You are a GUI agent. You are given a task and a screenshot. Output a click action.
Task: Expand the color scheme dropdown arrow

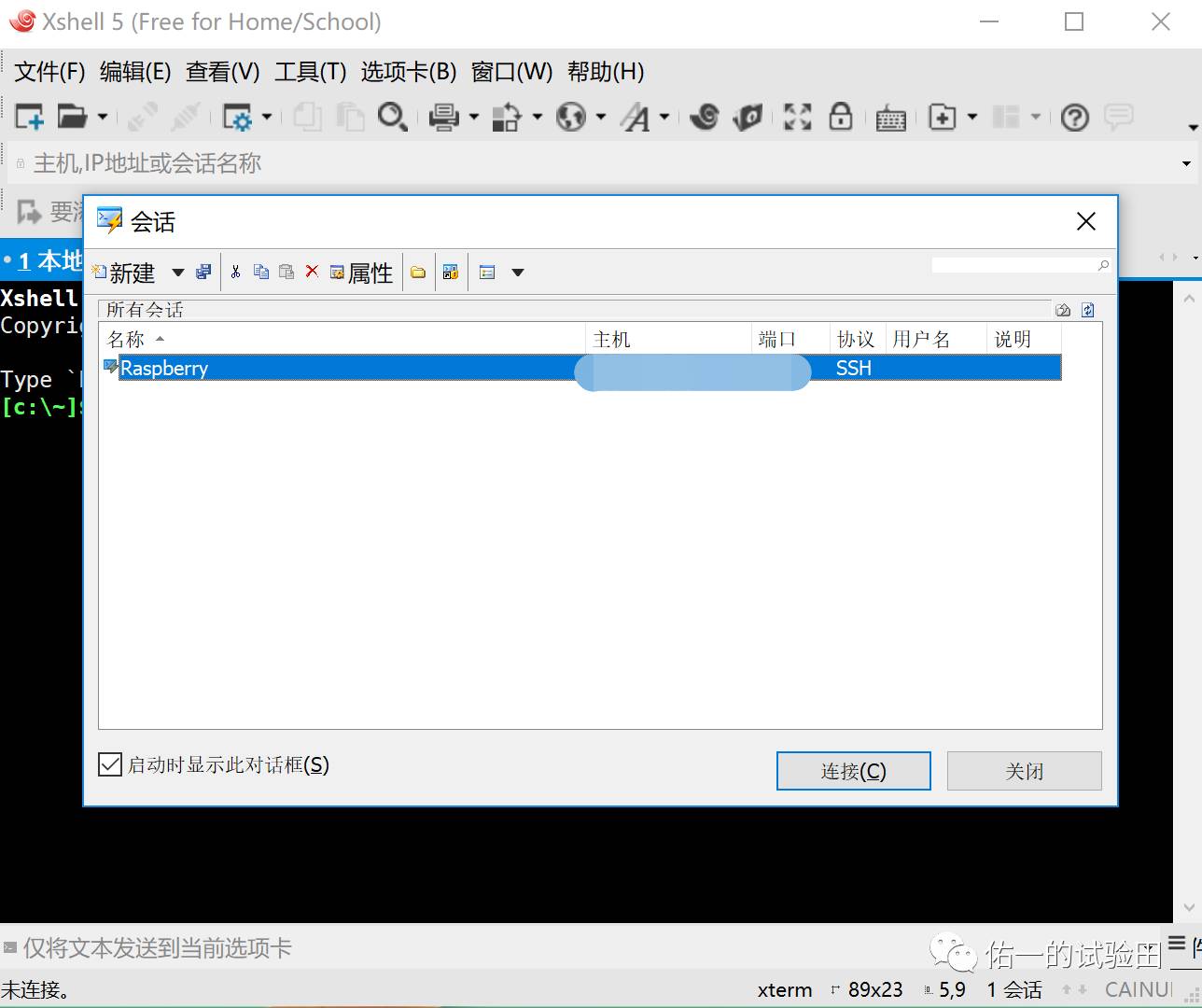537,117
